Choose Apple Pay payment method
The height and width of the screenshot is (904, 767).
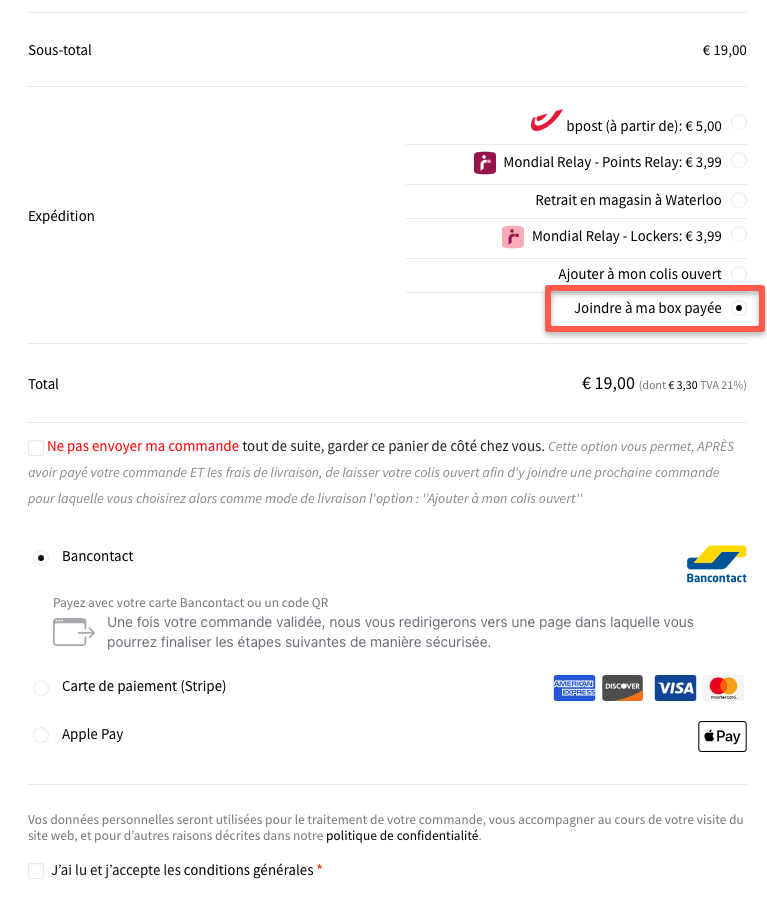tap(41, 735)
